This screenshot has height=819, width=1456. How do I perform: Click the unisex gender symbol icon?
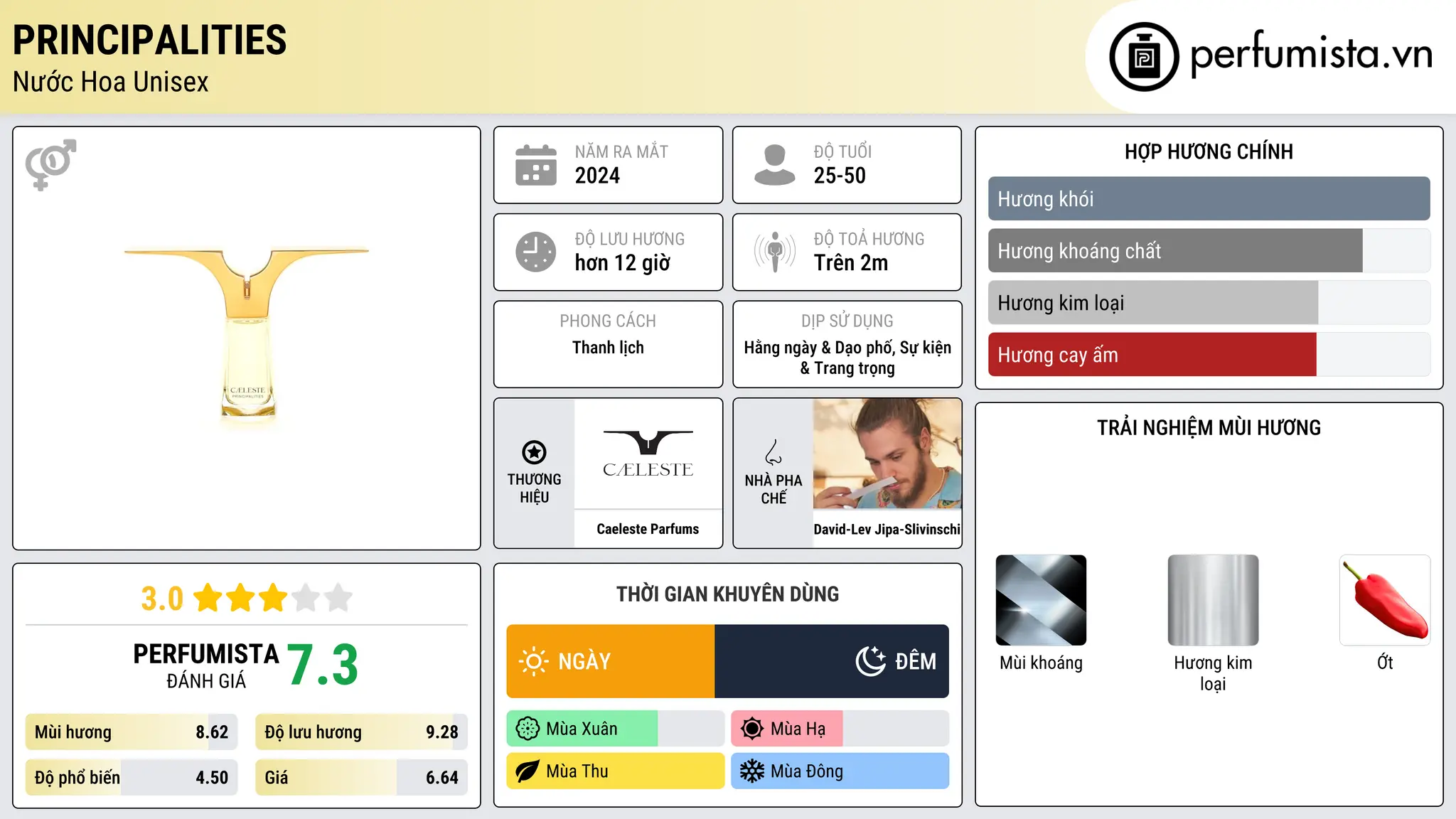click(50, 164)
